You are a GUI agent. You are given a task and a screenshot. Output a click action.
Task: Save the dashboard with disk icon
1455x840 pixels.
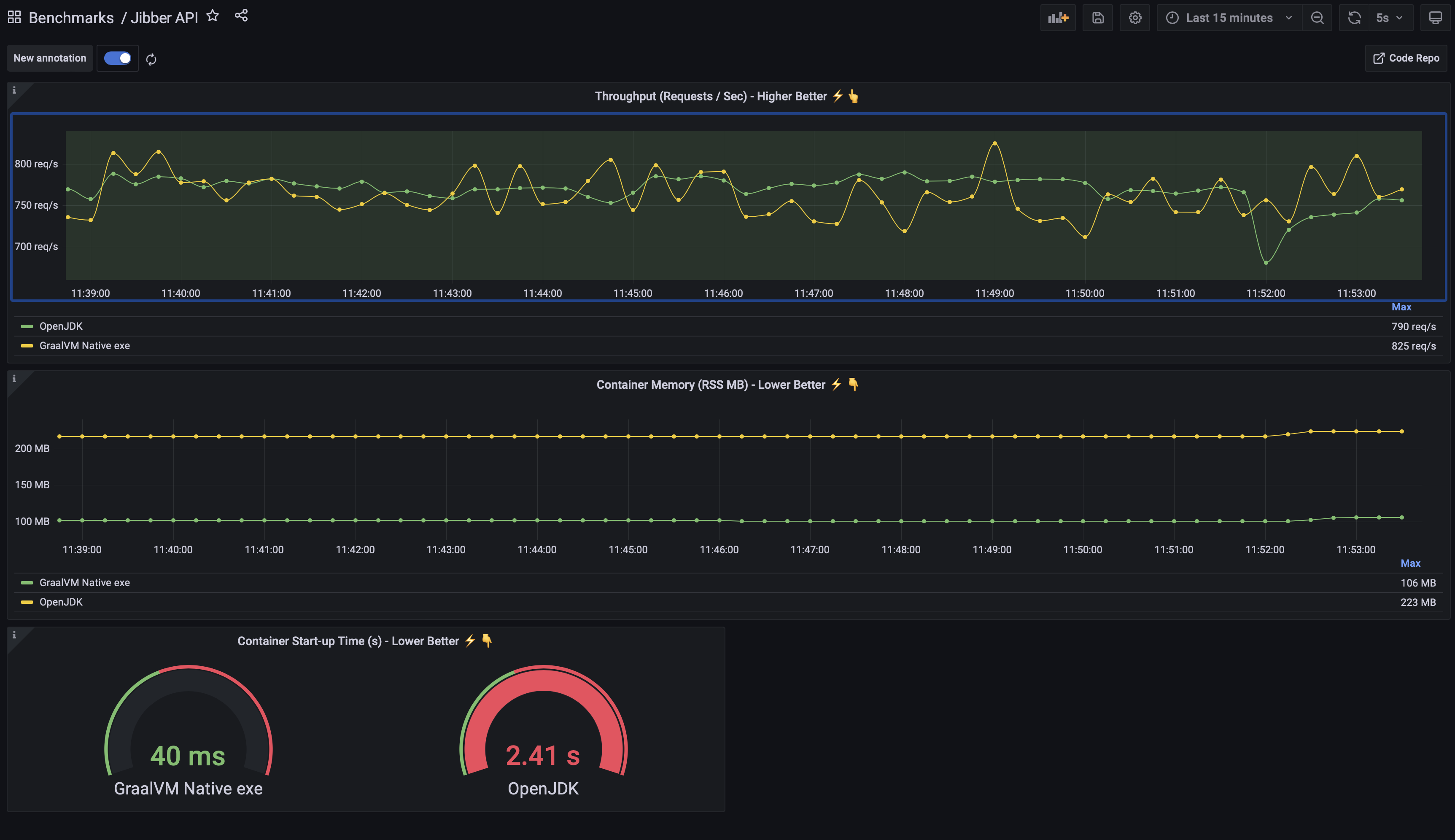click(x=1097, y=18)
